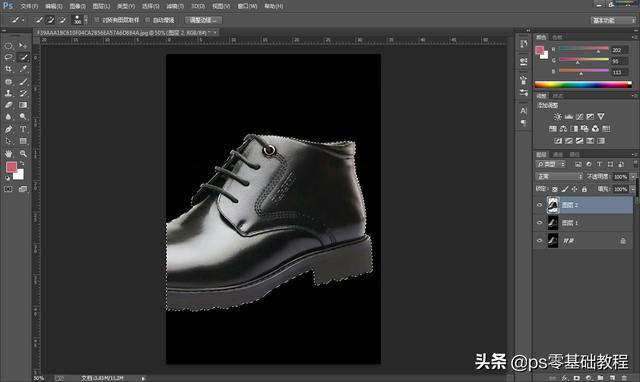
Task: Select the Dodge tool
Action: [x=23, y=117]
